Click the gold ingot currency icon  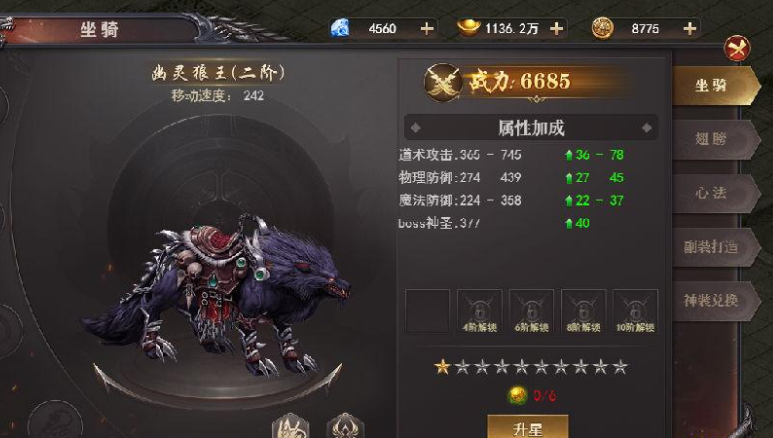[x=468, y=27]
